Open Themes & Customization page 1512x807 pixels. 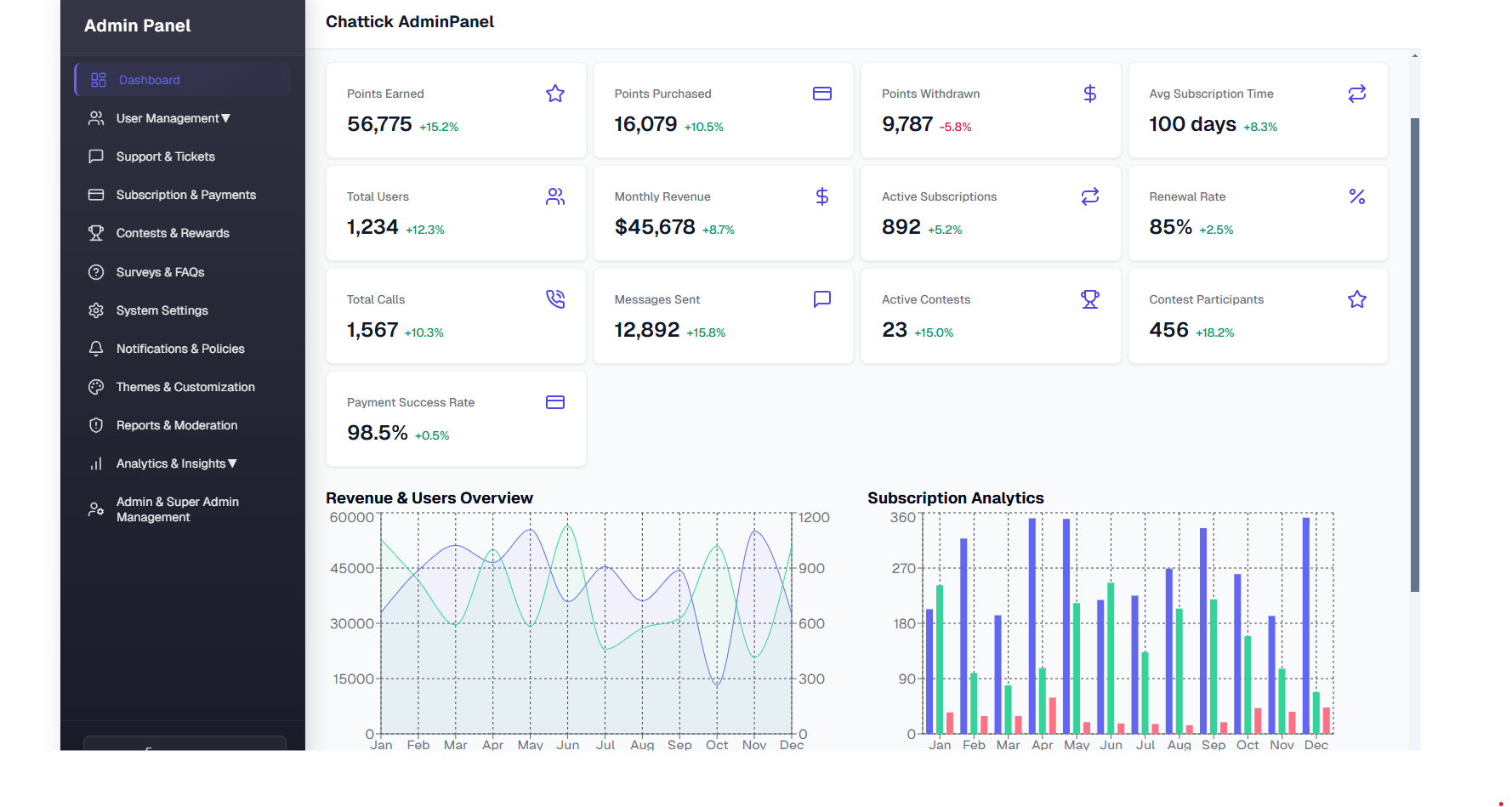pyautogui.click(x=185, y=387)
